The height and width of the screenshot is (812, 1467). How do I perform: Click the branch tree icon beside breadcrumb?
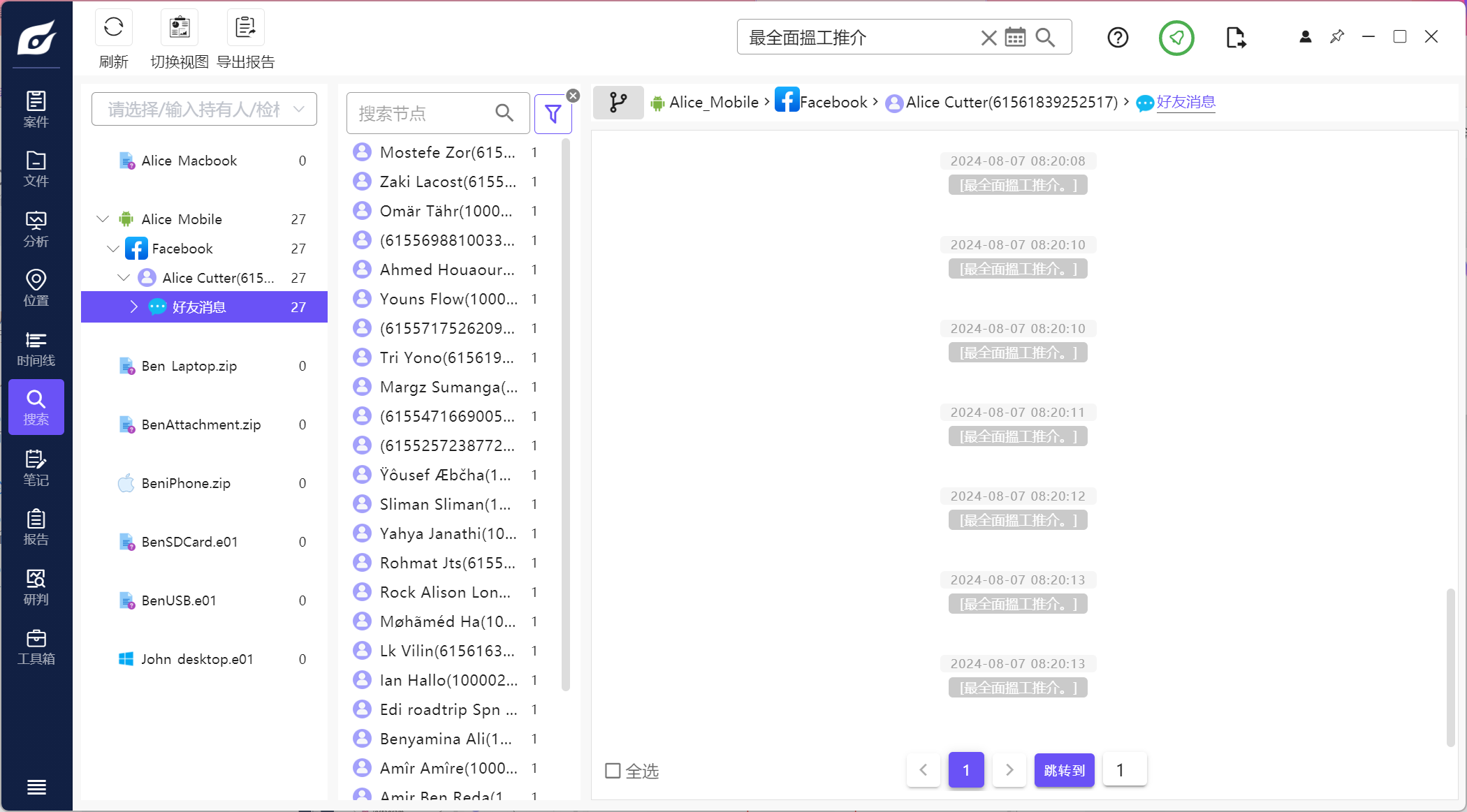pos(618,103)
